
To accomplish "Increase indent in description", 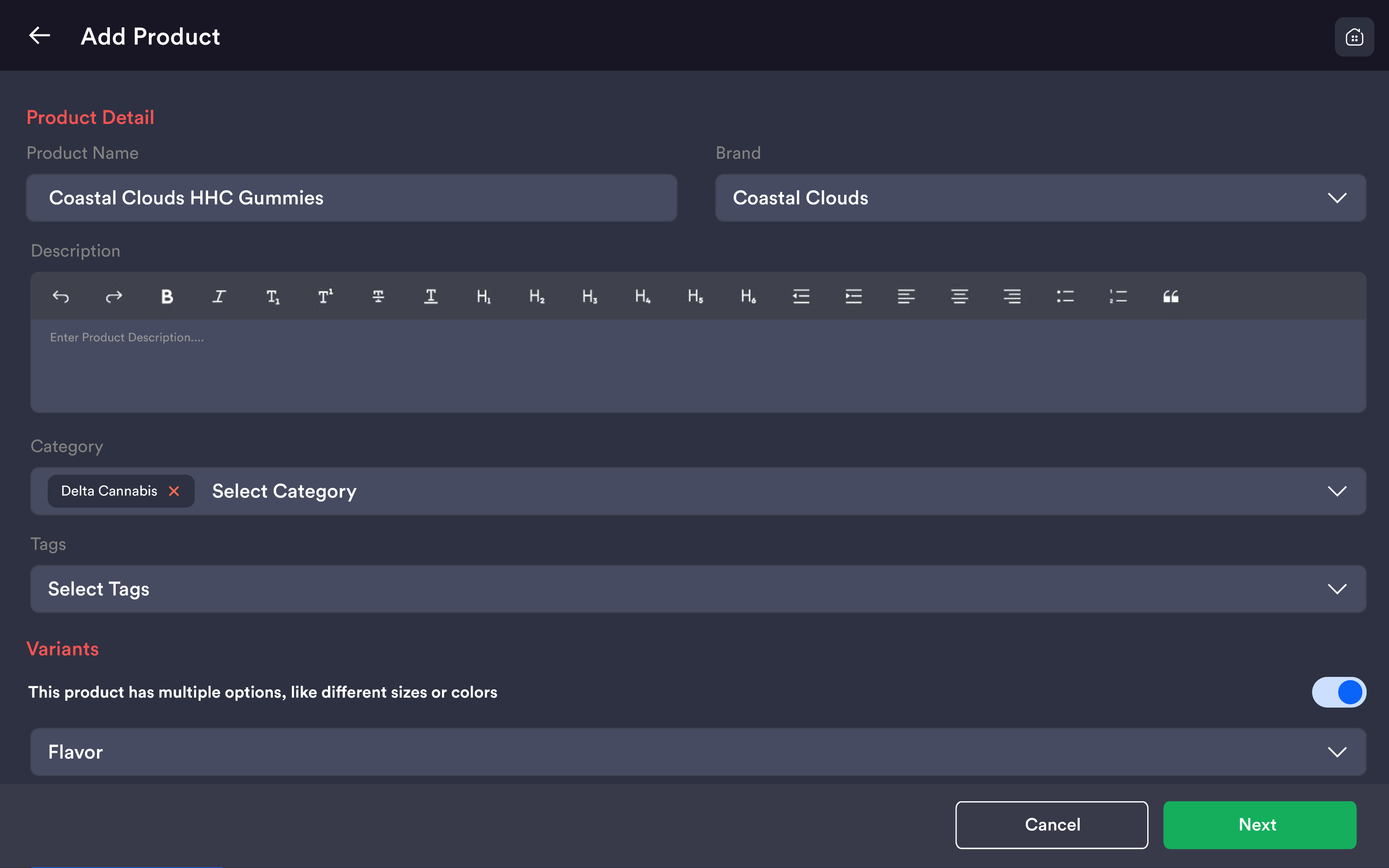I will pyautogui.click(x=854, y=296).
